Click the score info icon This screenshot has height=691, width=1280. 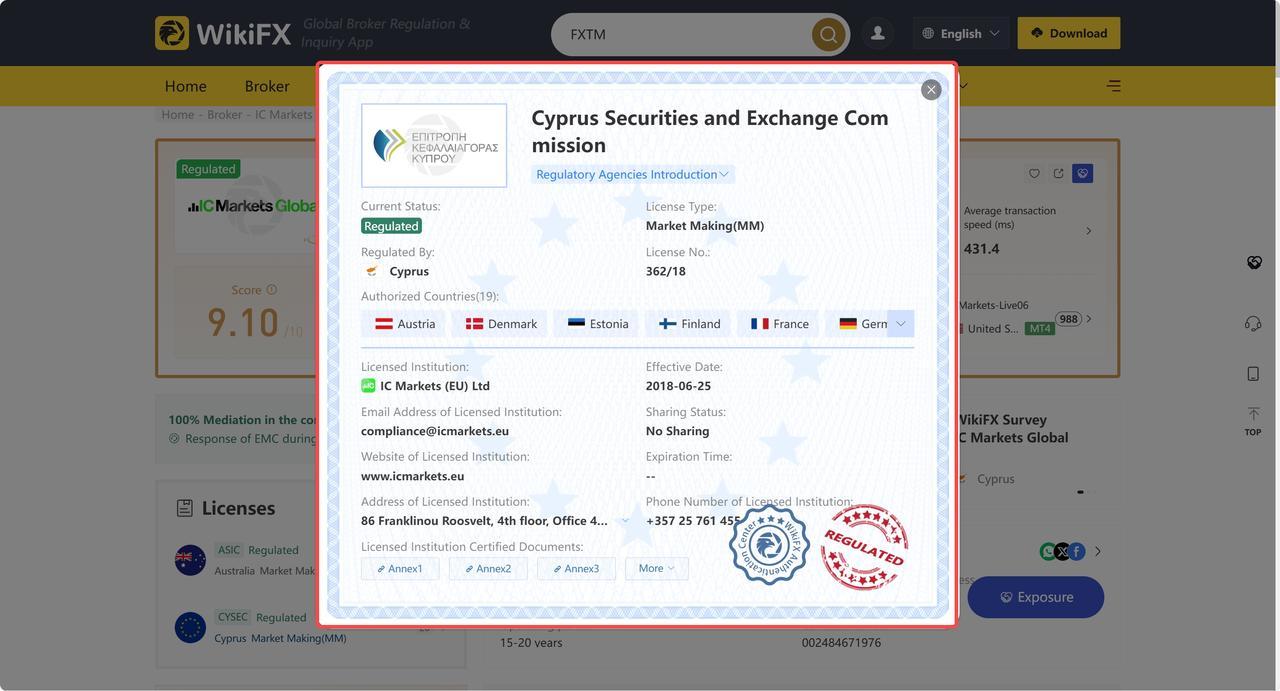point(272,290)
